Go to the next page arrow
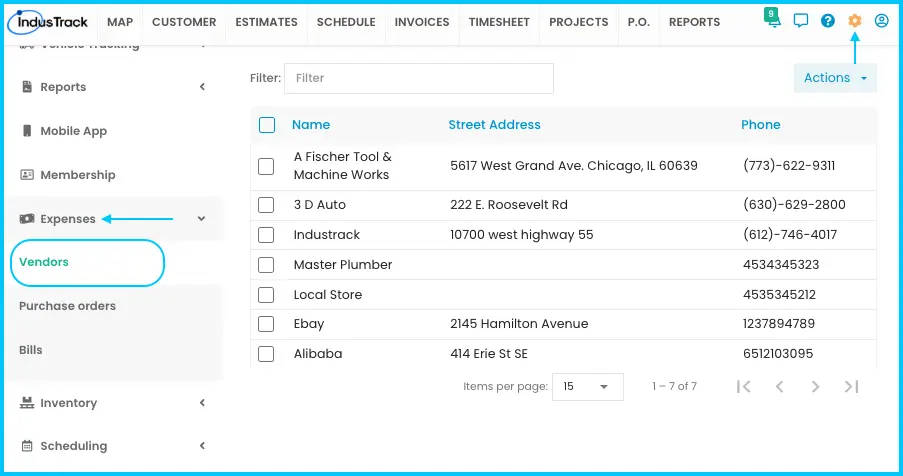The height and width of the screenshot is (476, 903). click(x=815, y=386)
